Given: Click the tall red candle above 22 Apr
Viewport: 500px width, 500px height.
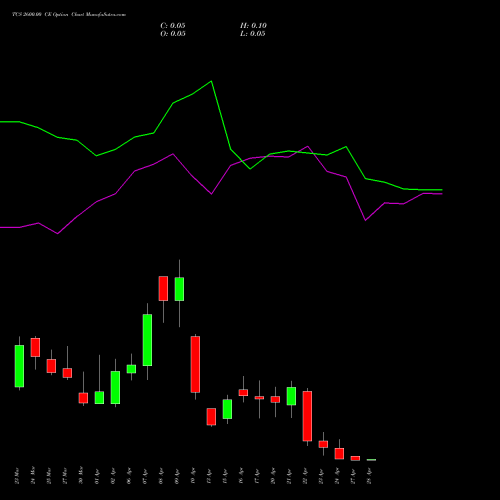Looking at the screenshot, I should pos(307,416).
